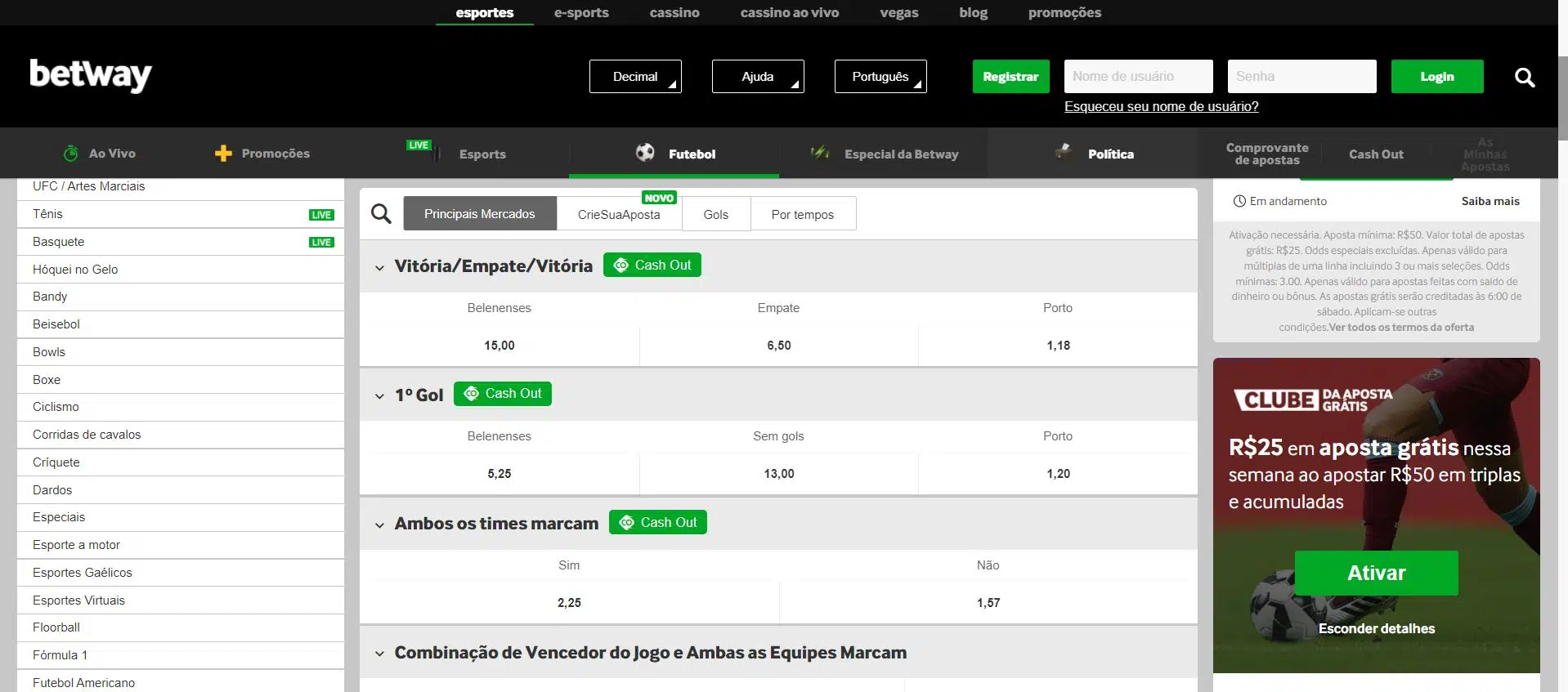The width and height of the screenshot is (1568, 692).
Task: Select Não odds 1,57
Action: tap(988, 603)
